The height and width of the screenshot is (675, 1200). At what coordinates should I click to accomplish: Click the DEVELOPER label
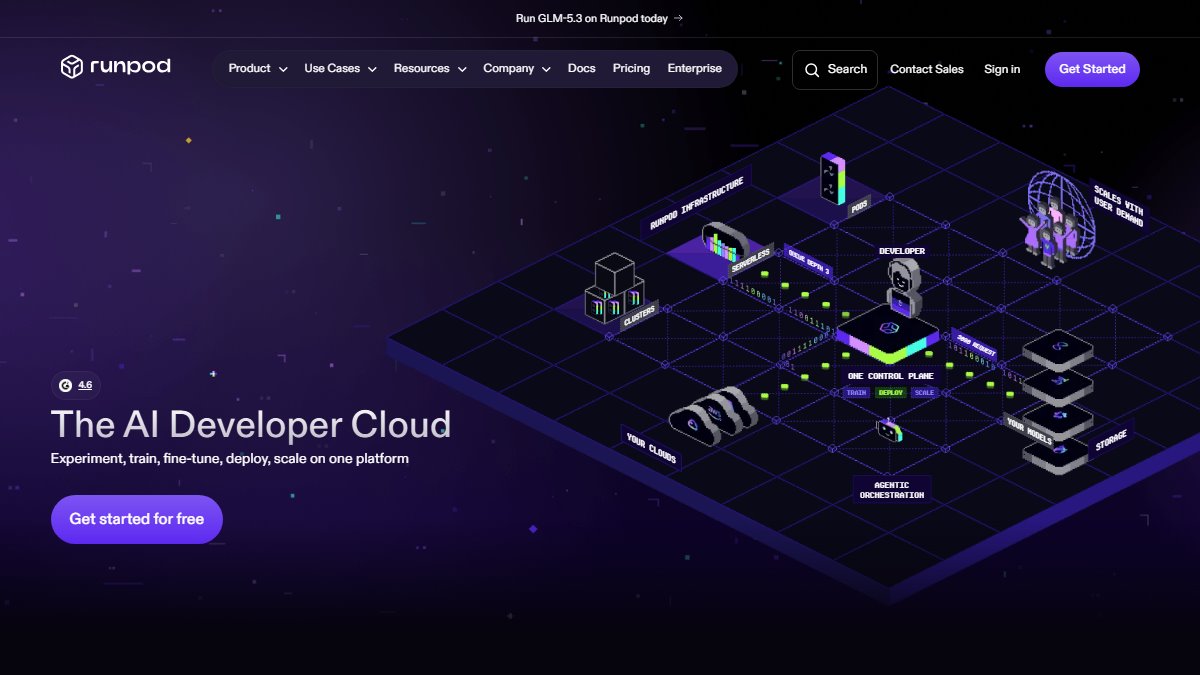(x=902, y=251)
